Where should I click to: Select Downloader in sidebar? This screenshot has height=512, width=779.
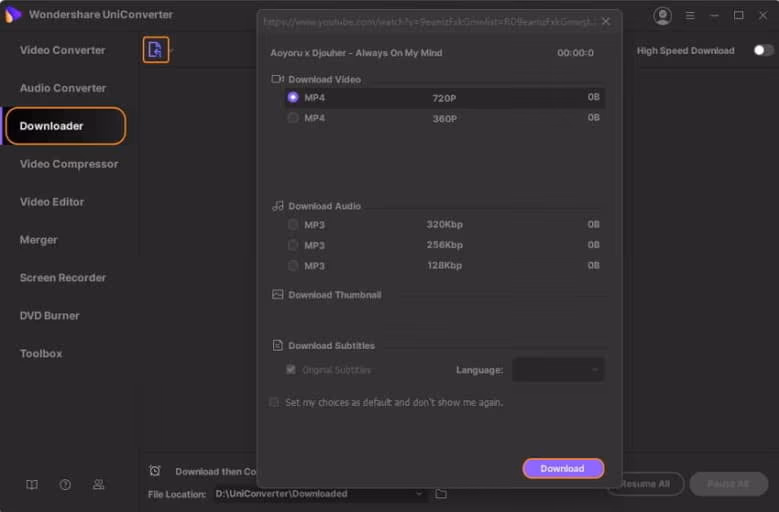[66, 126]
